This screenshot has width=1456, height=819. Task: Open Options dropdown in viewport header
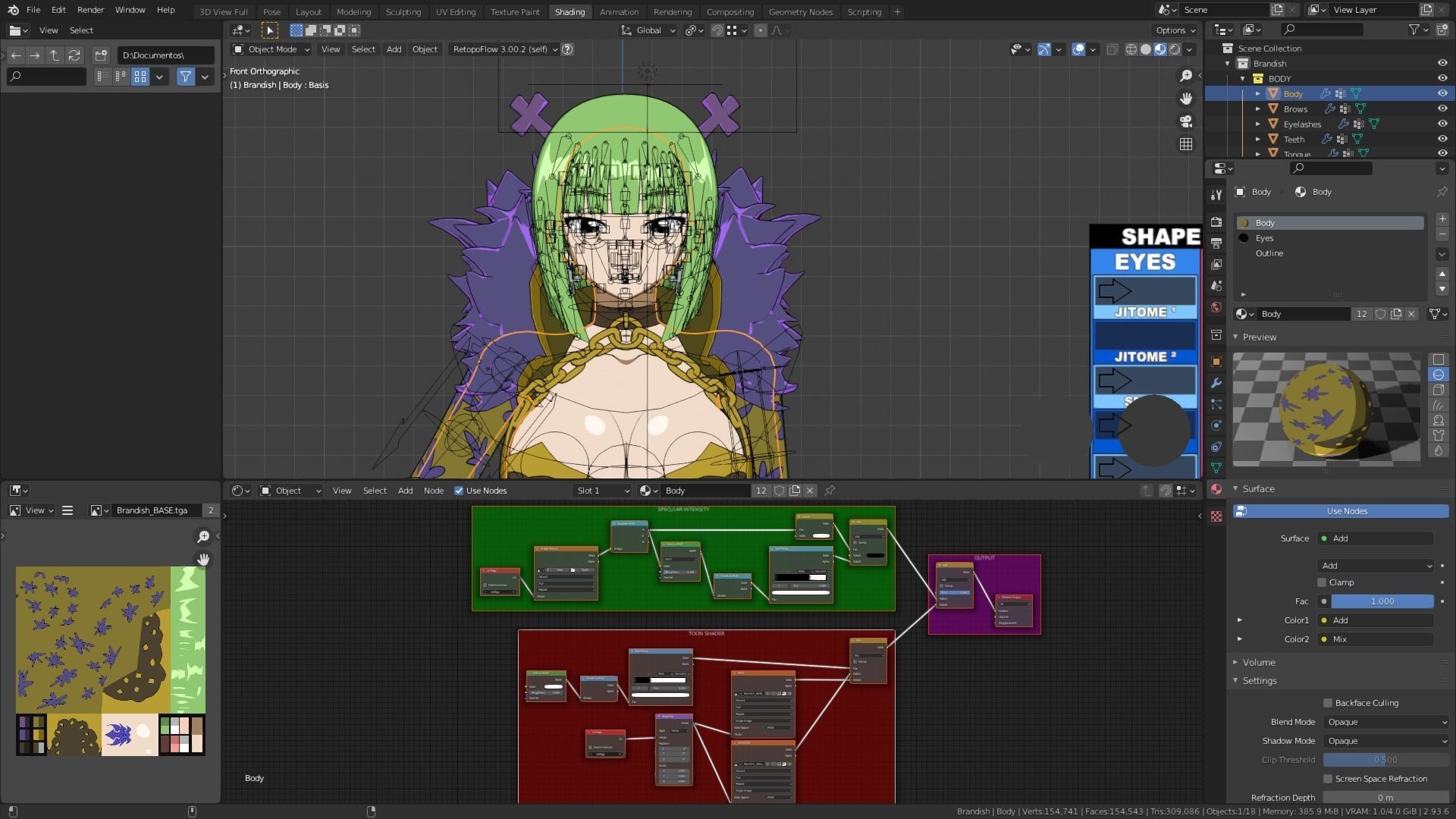pos(1175,30)
